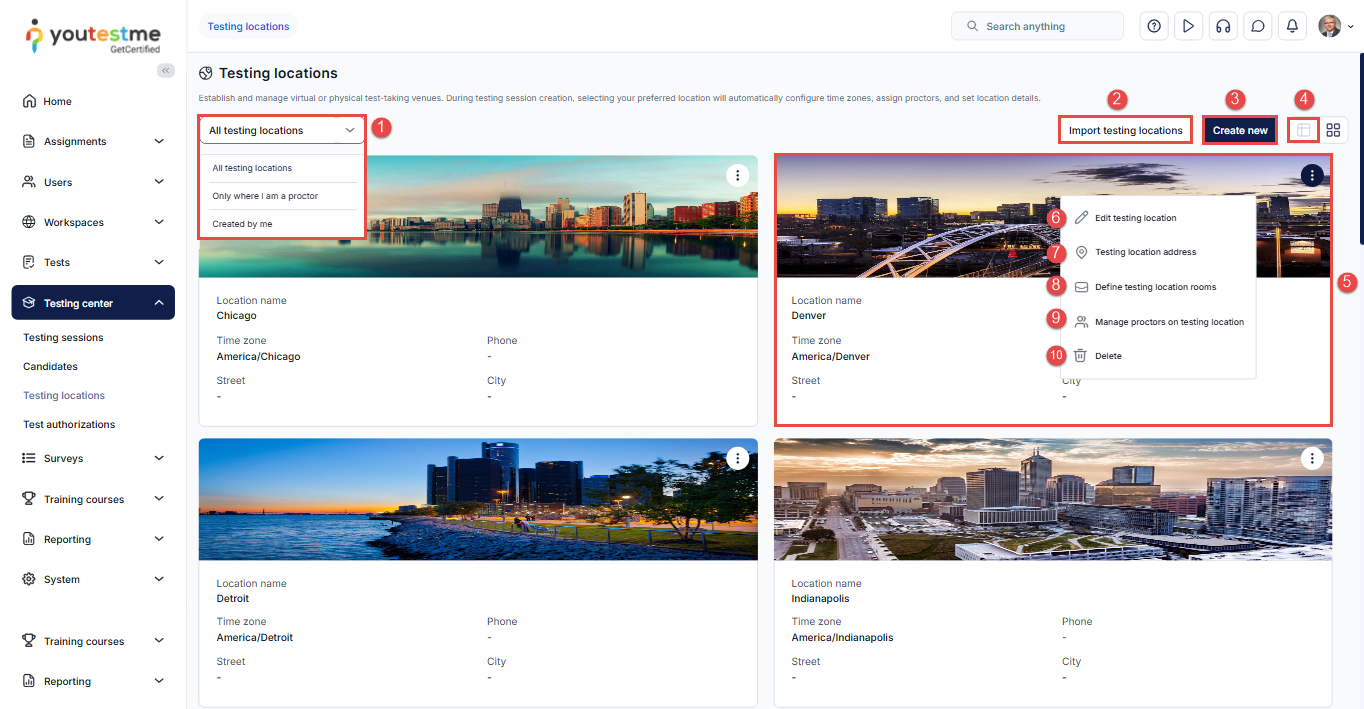Image resolution: width=1364 pixels, height=709 pixels.
Task: Open the chat bubble icon in the top bar
Action: tap(1258, 27)
